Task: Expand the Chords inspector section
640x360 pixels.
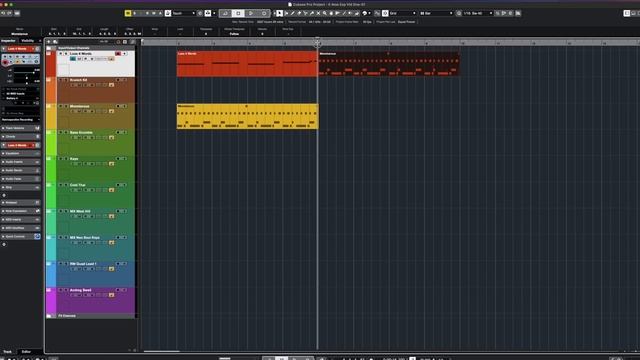Action: coord(20,136)
